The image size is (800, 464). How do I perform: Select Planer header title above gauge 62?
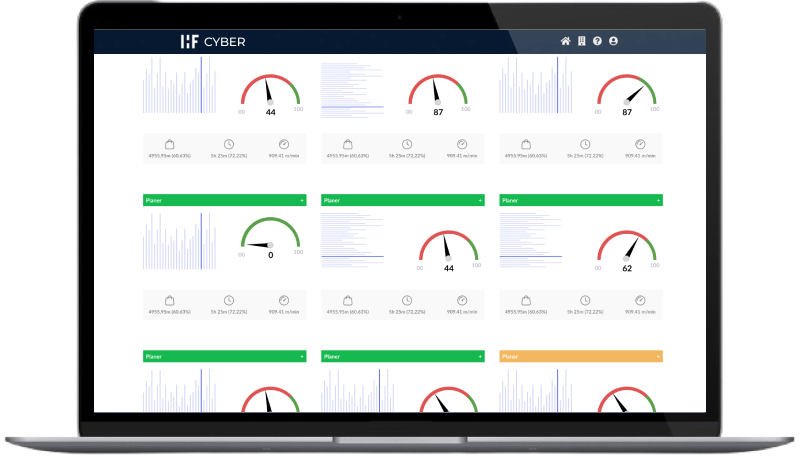click(510, 201)
